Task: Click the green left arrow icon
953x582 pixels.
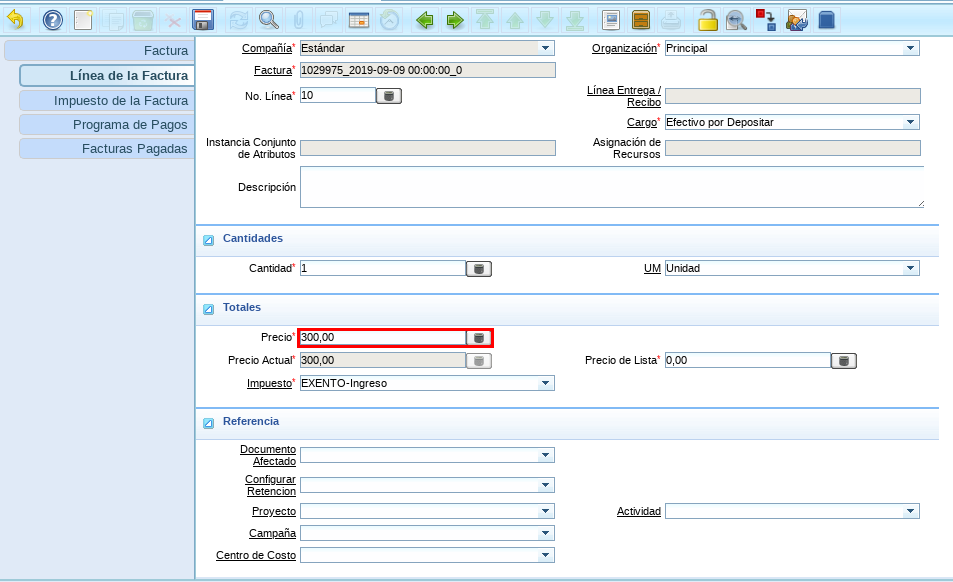Action: tap(424, 20)
